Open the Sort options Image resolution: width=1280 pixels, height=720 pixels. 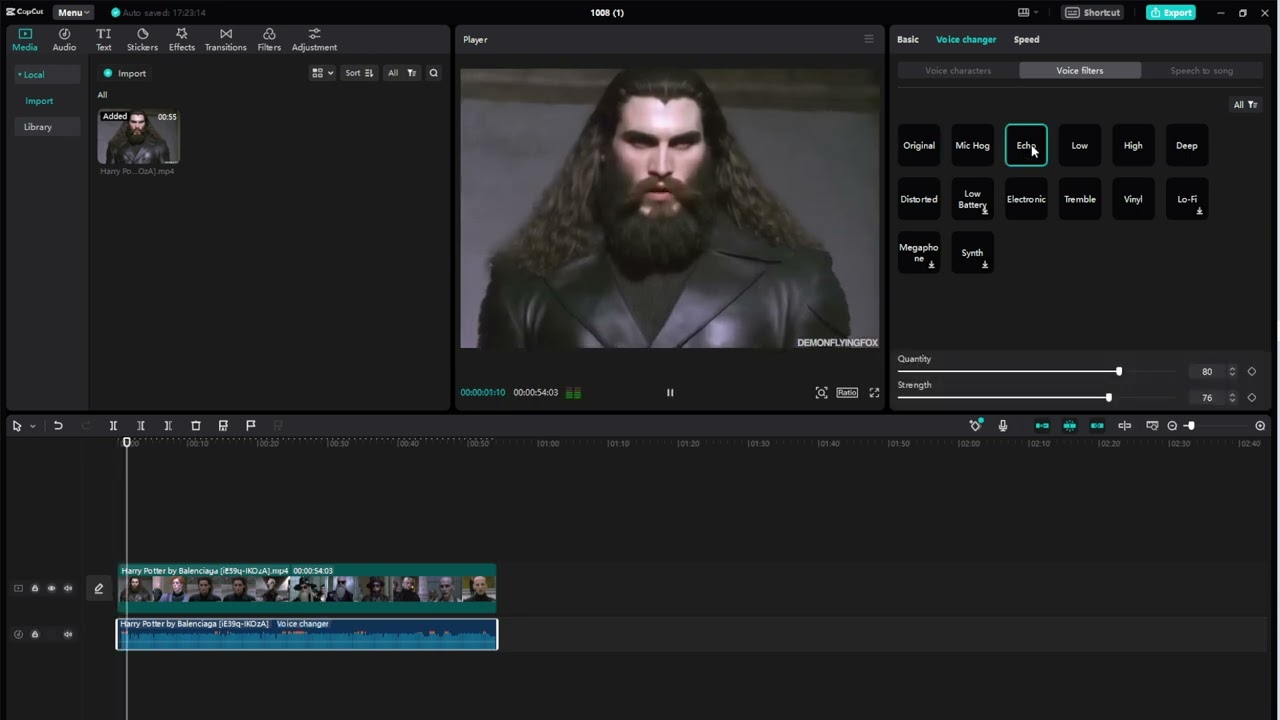359,73
